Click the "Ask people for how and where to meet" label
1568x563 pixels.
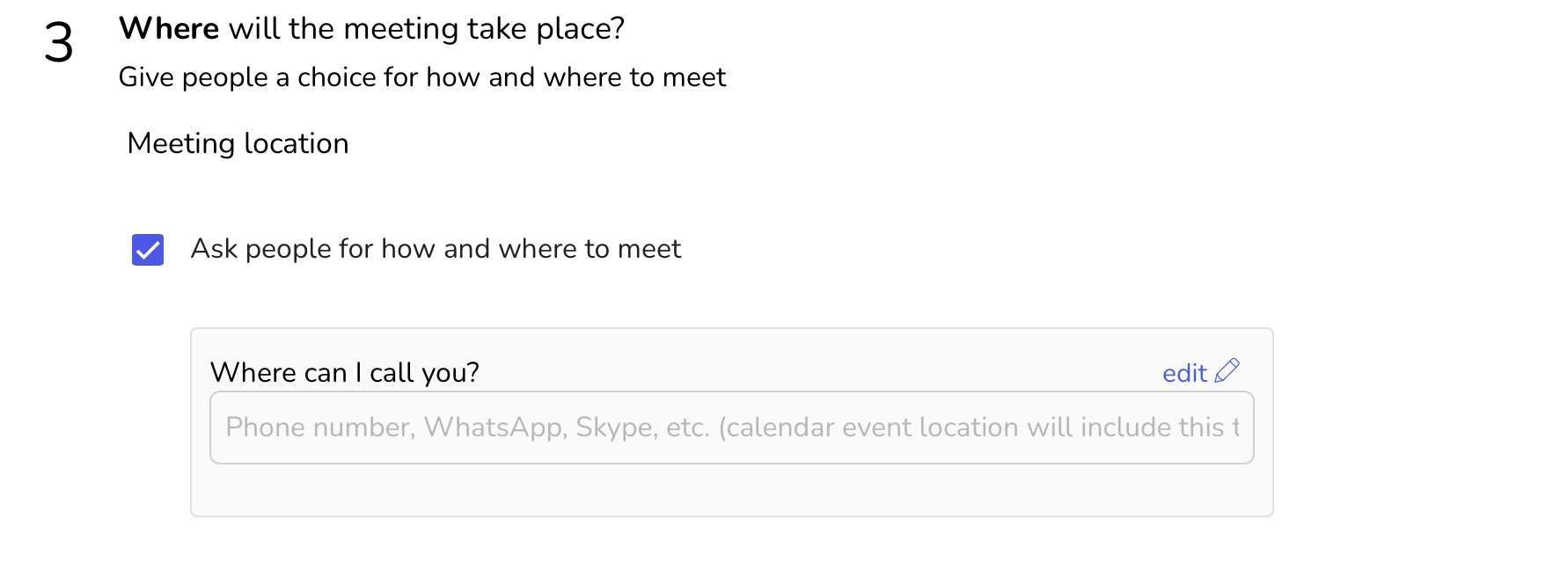pyautogui.click(x=436, y=249)
